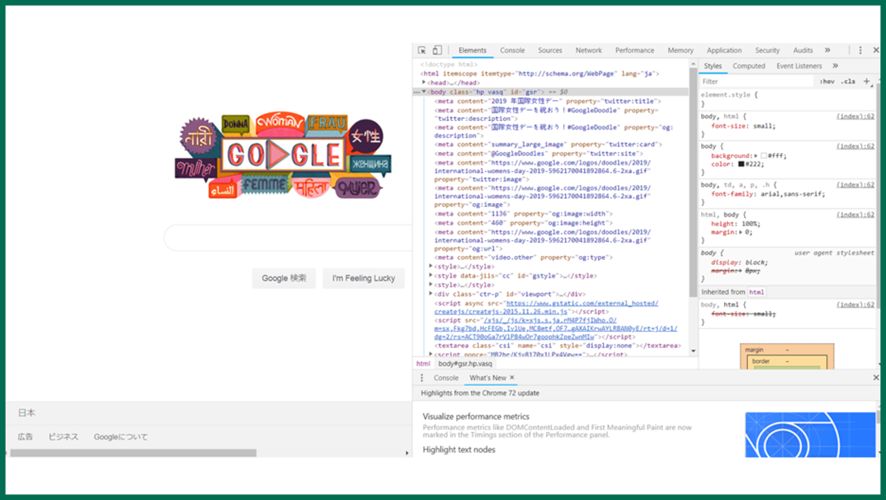
Task: Open the ビジネス footer link
Action: pos(63,437)
